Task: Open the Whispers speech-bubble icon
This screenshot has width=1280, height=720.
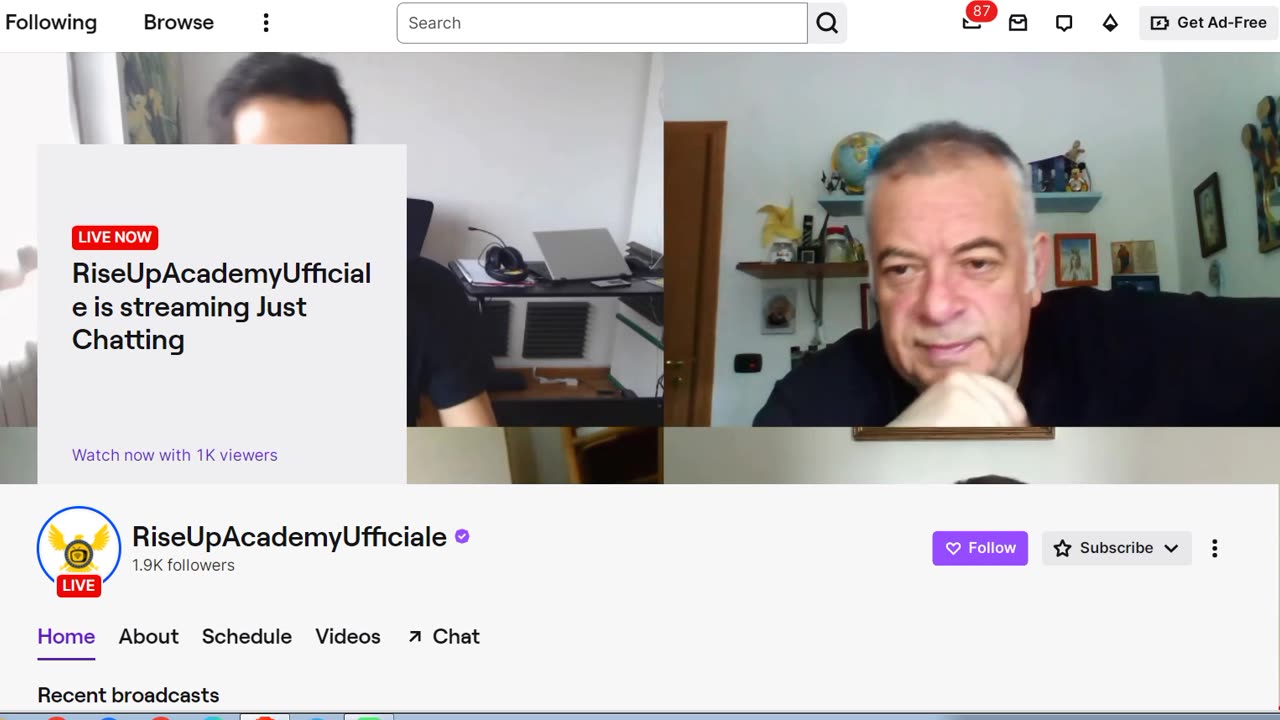Action: [x=1064, y=23]
